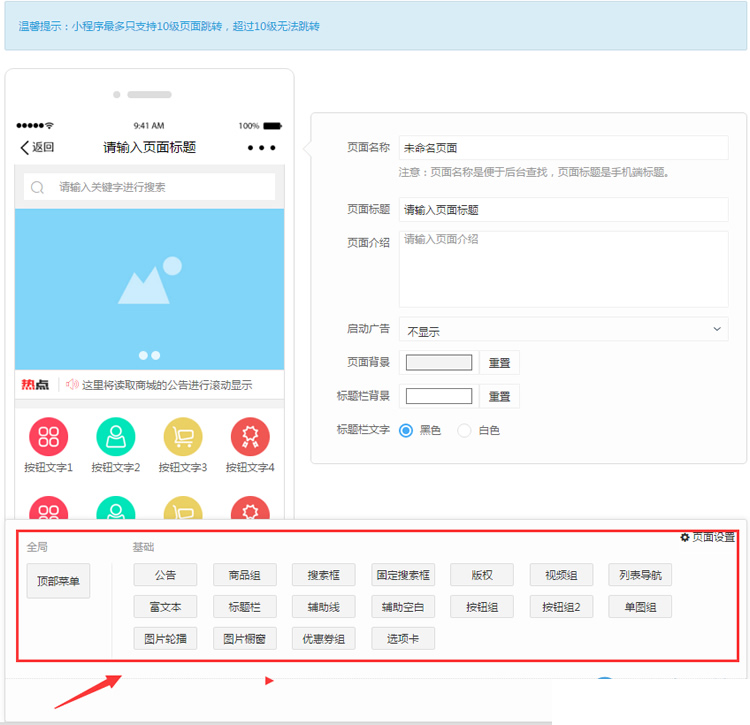The height and width of the screenshot is (725, 750).
Task: Click the second-row green user icon
Action: tap(116, 508)
